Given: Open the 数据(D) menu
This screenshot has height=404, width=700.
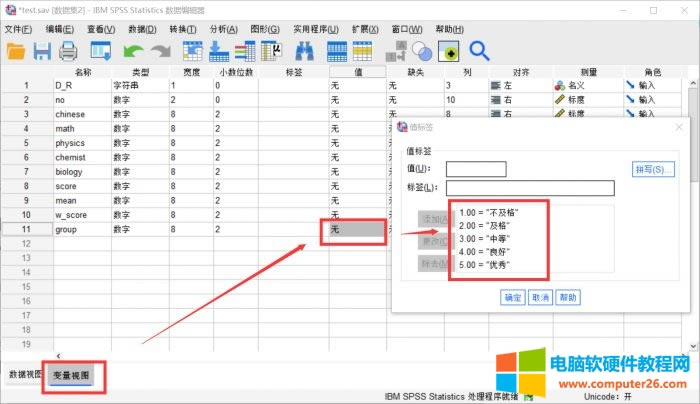Looking at the screenshot, I should pyautogui.click(x=142, y=29).
